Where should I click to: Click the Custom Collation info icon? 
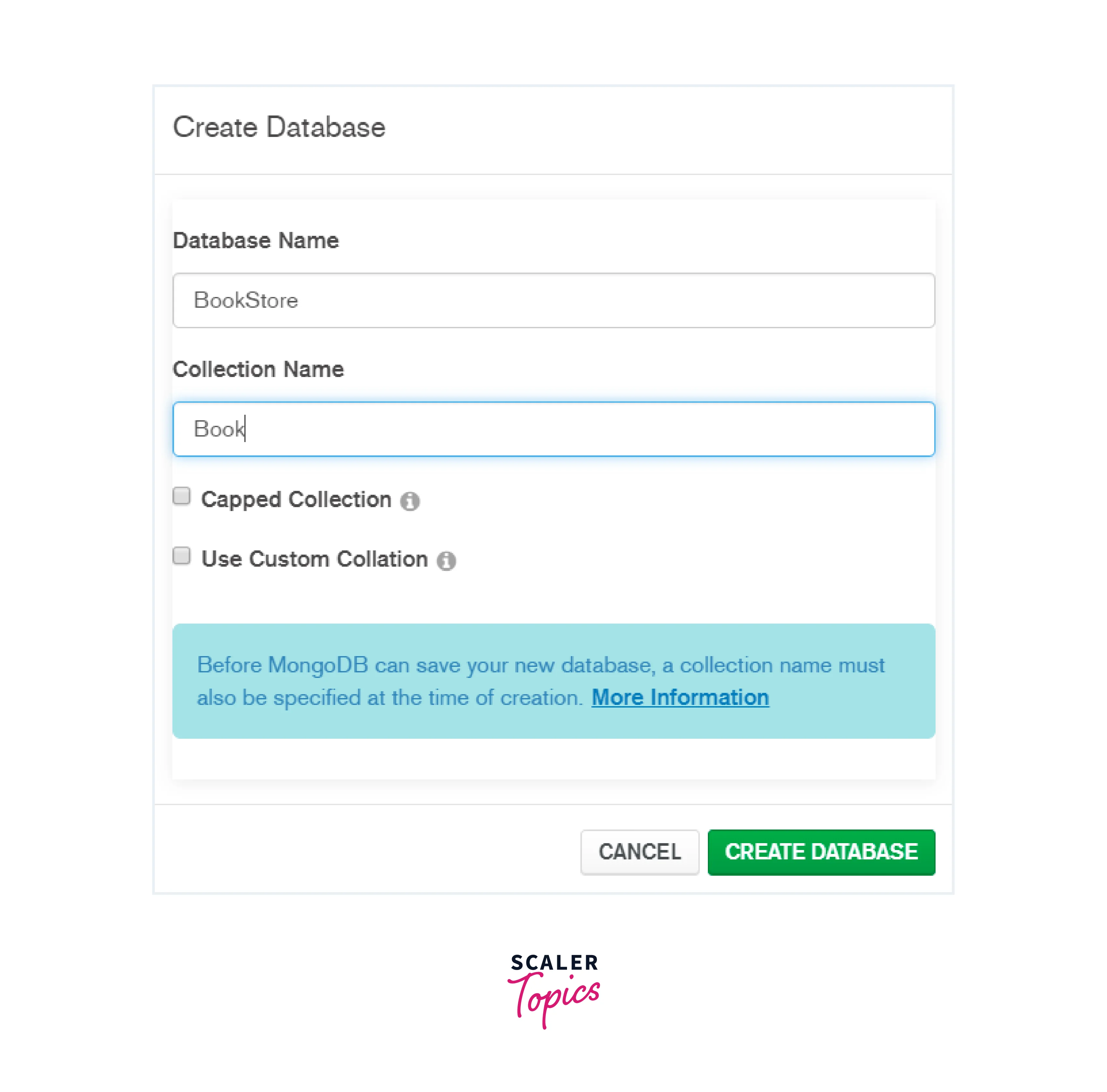coord(446,560)
